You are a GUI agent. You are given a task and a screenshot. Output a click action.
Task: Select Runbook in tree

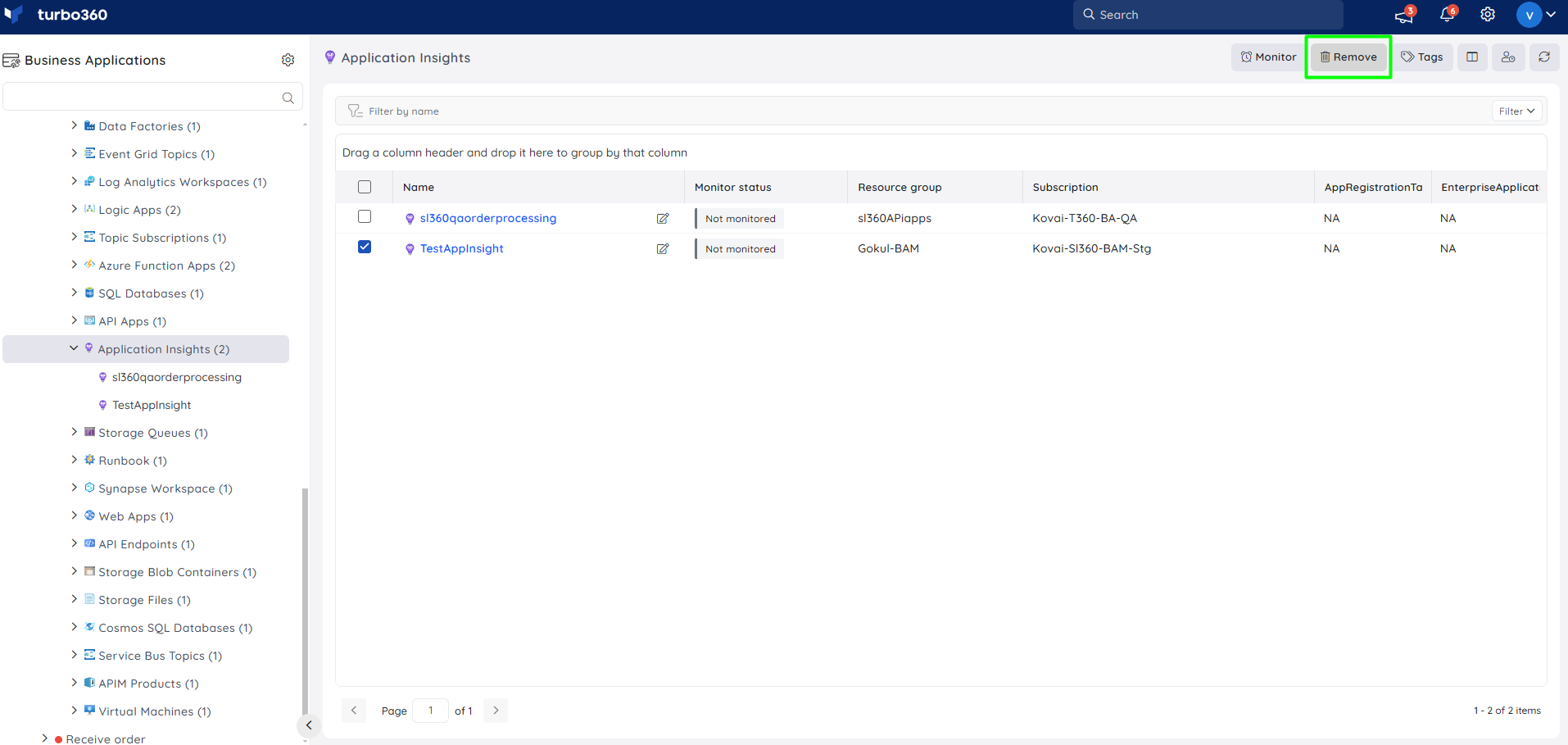coord(133,461)
